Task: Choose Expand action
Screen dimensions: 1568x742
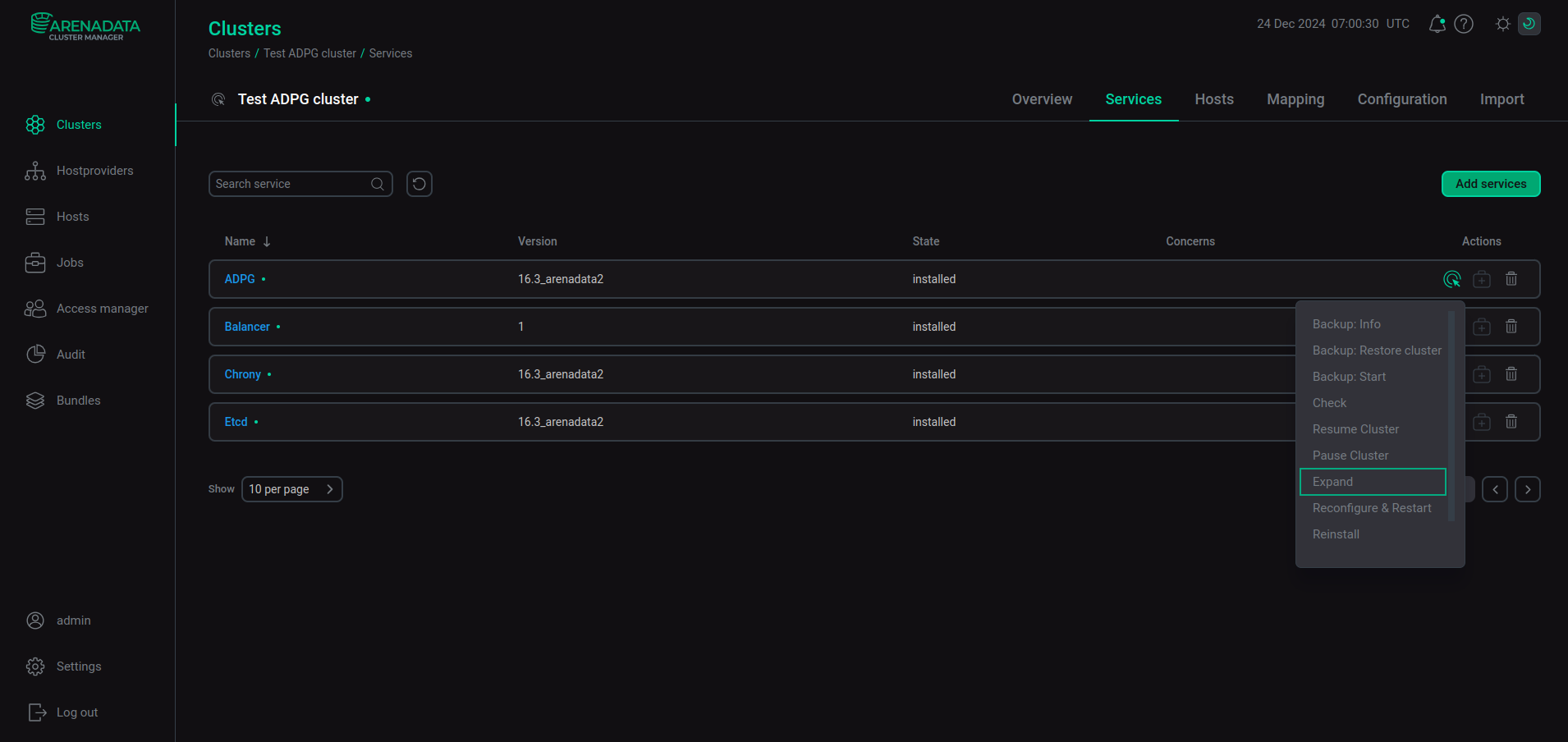Action: tap(1373, 482)
